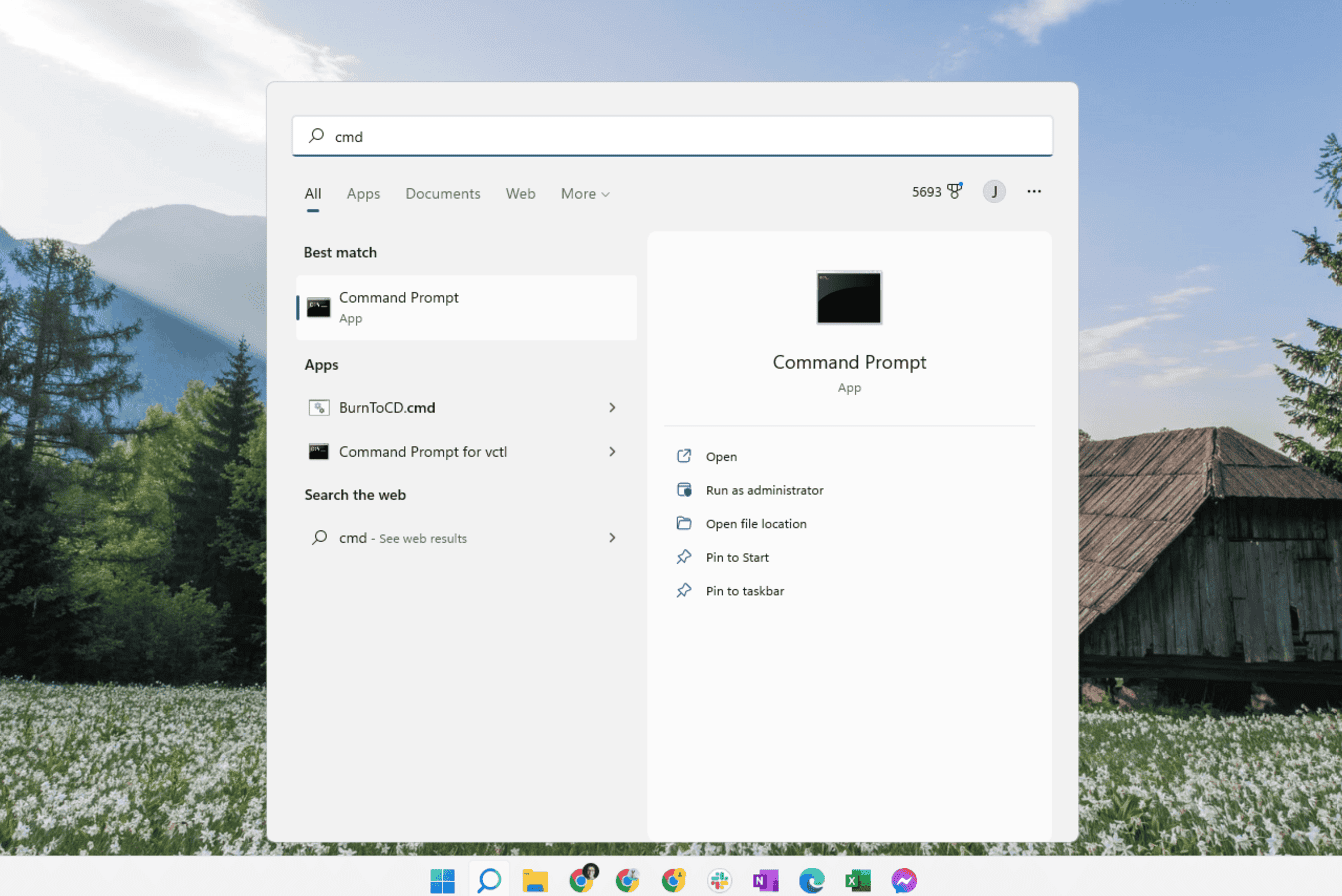Screen dimensions: 1342x896
Task: Open OneNote from the taskbar
Action: tap(766, 880)
